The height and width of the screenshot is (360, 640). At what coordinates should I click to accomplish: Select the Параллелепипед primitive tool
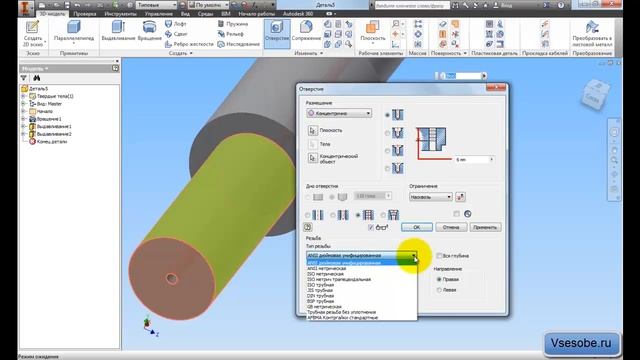click(74, 32)
